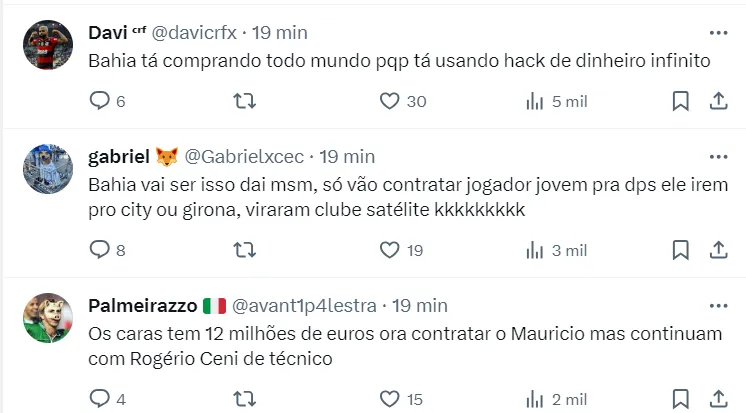The image size is (746, 413).
Task: Open Davi's Flamengo avatar
Action: tap(48, 45)
